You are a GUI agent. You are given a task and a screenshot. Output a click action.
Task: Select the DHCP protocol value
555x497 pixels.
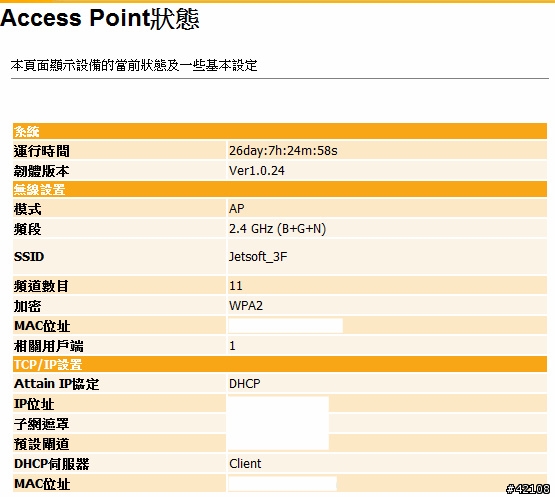coord(245,383)
